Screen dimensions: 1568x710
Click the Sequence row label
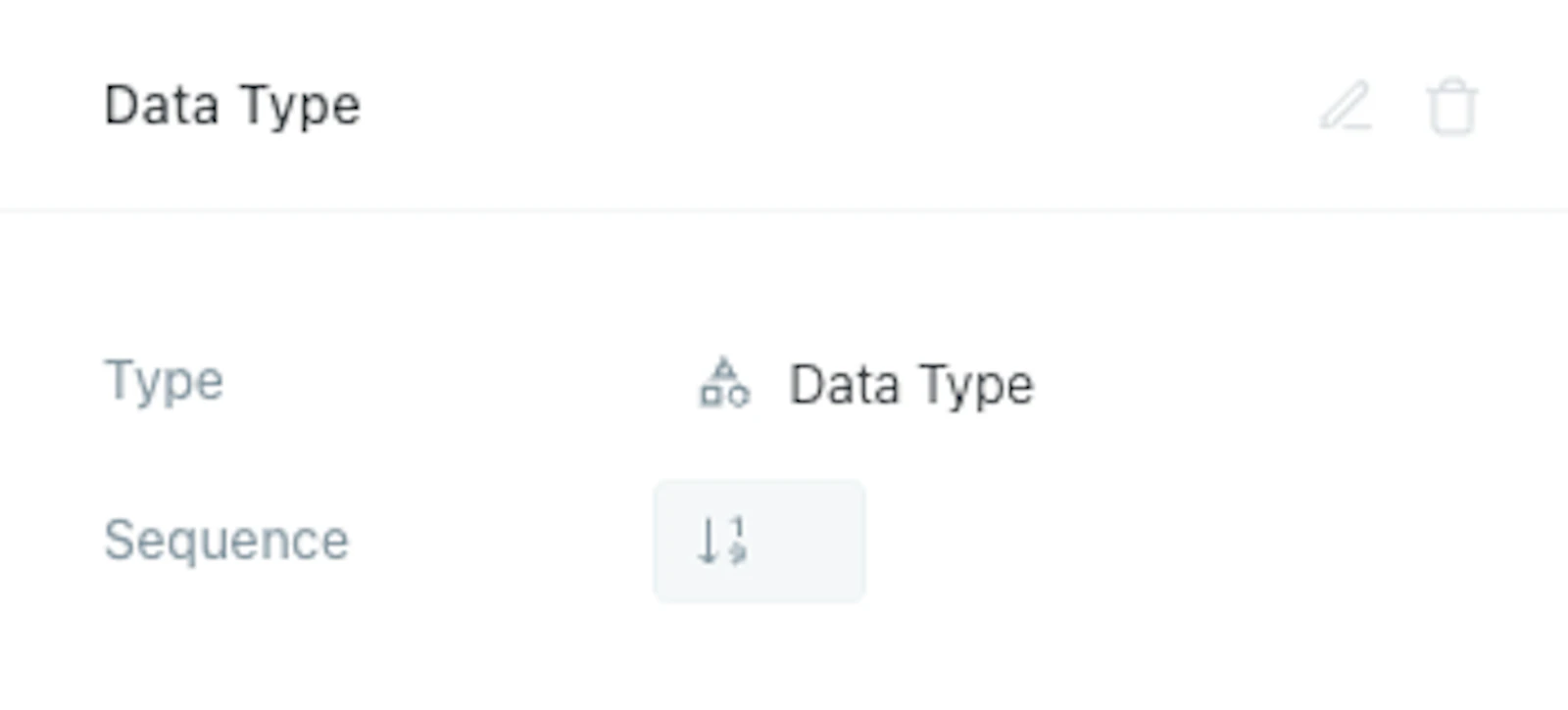[x=226, y=540]
